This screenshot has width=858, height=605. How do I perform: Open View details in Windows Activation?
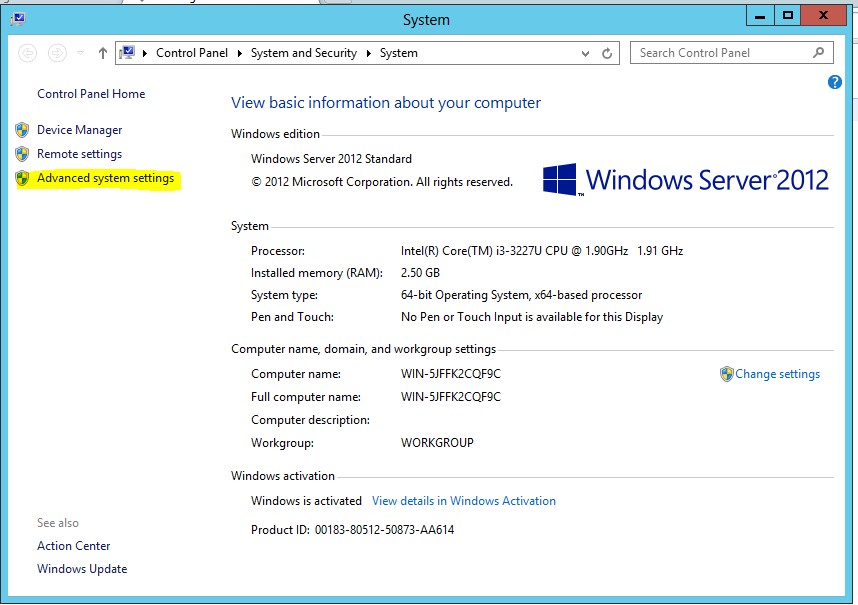pyautogui.click(x=463, y=500)
